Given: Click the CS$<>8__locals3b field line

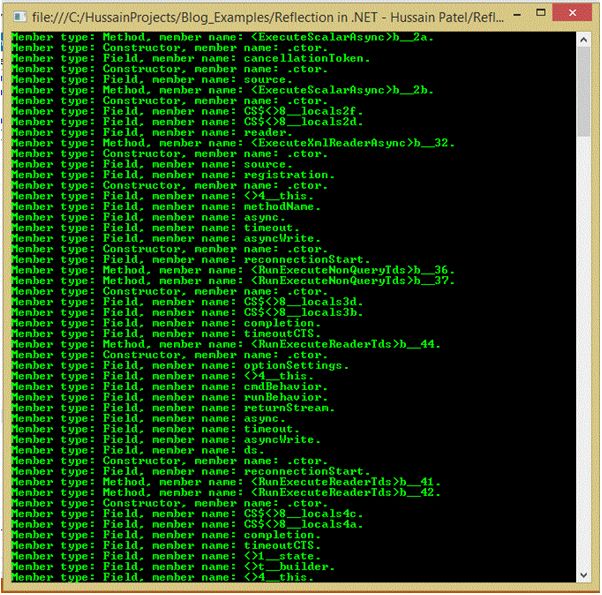Looking at the screenshot, I should [187, 312].
